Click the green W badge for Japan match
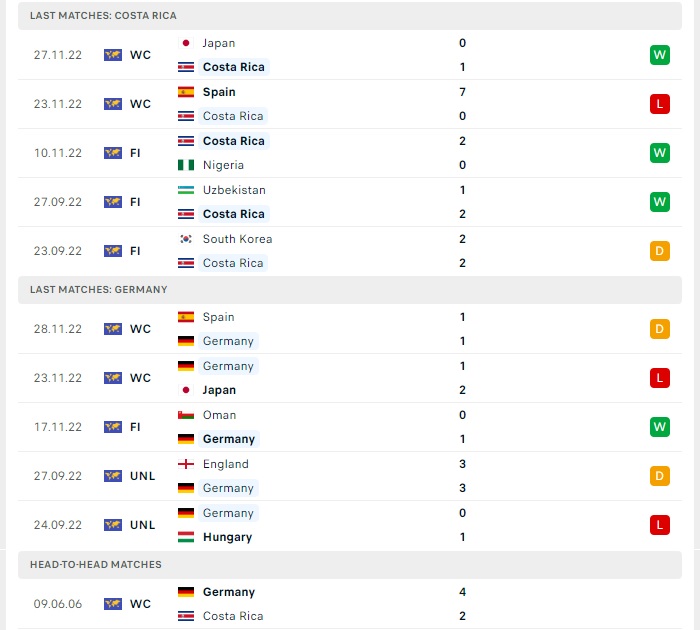The width and height of the screenshot is (700, 630). pyautogui.click(x=659, y=55)
